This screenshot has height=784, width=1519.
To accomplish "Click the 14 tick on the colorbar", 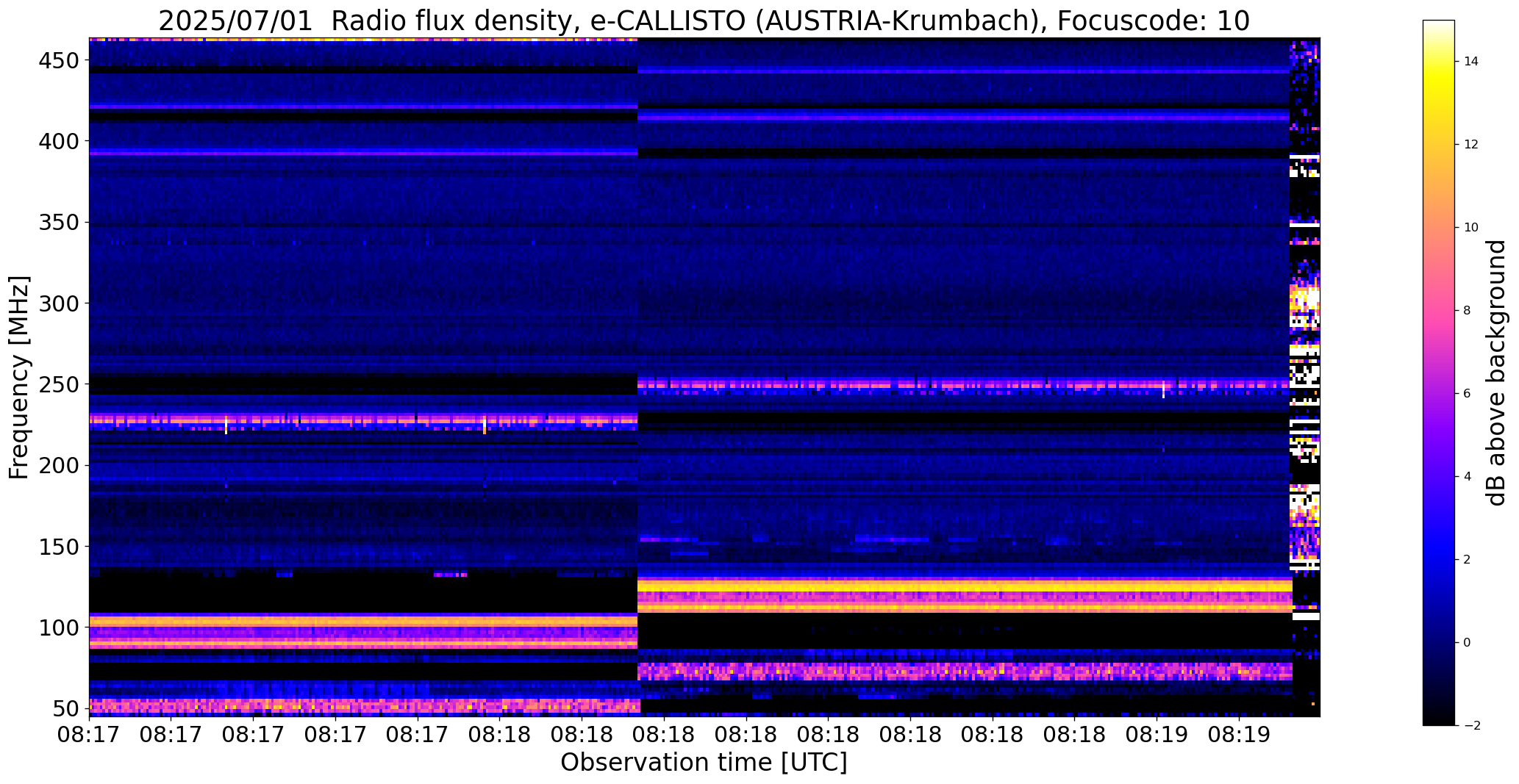I will coord(1471,61).
